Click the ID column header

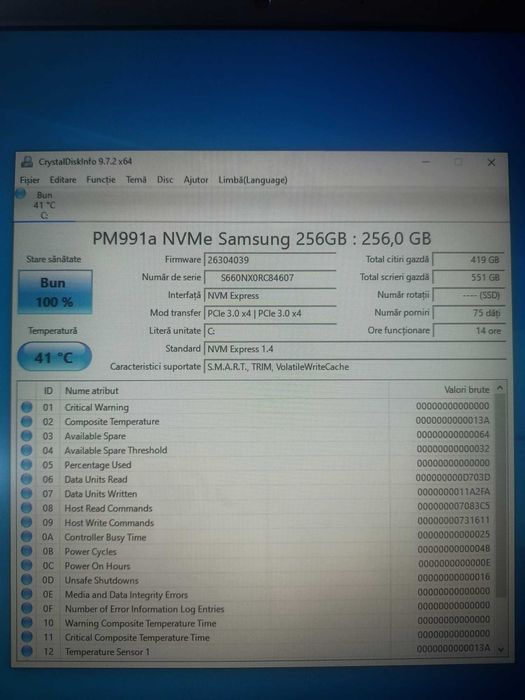[48, 391]
